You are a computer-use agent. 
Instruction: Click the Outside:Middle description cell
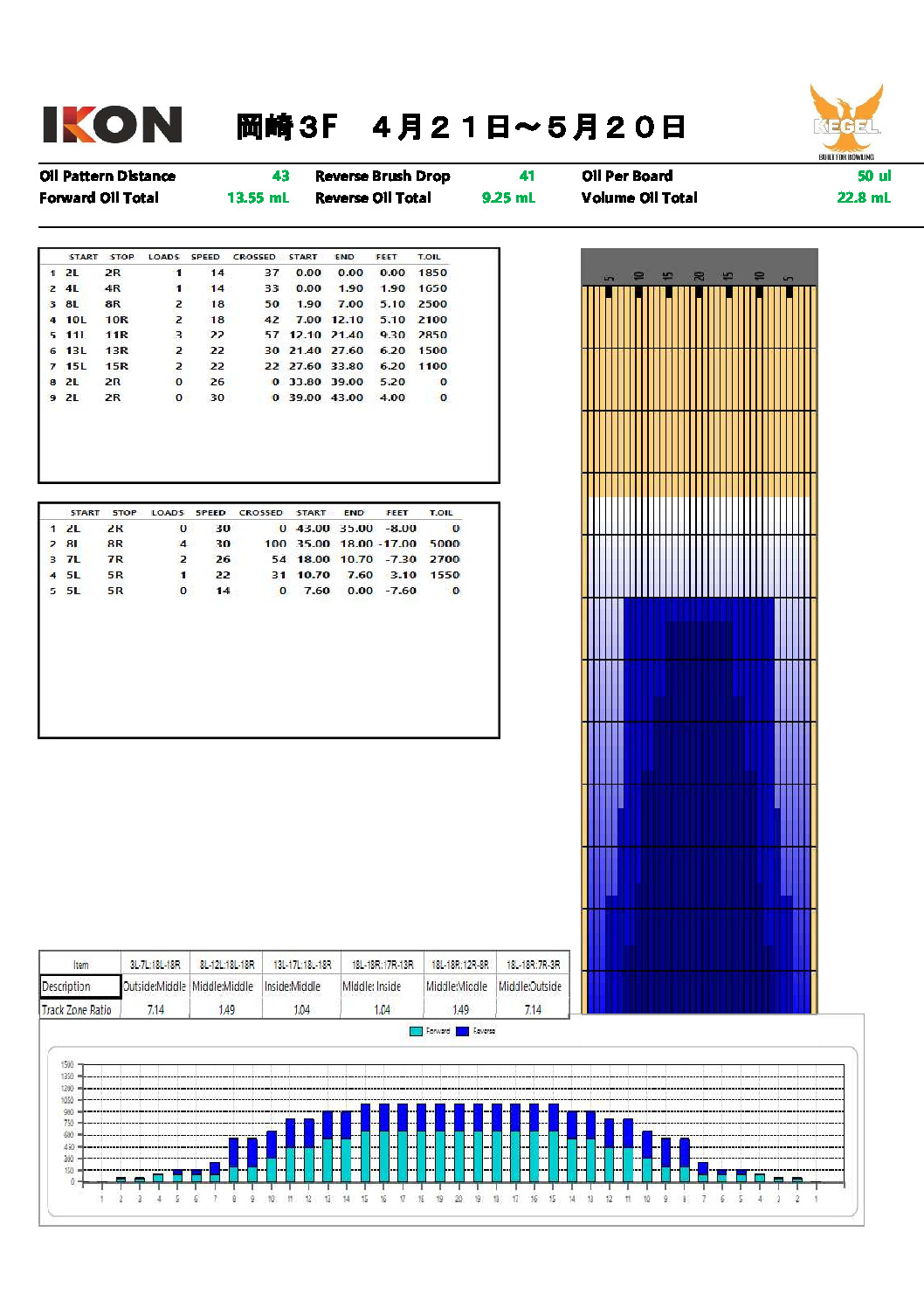click(x=155, y=986)
